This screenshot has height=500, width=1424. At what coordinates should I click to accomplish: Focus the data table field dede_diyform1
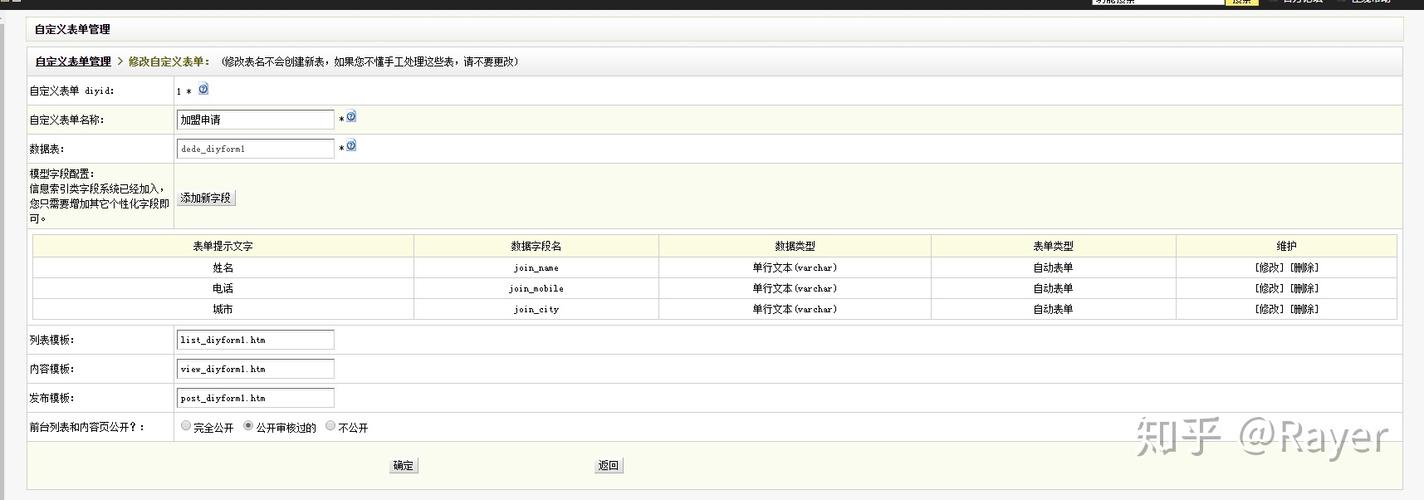click(x=255, y=149)
